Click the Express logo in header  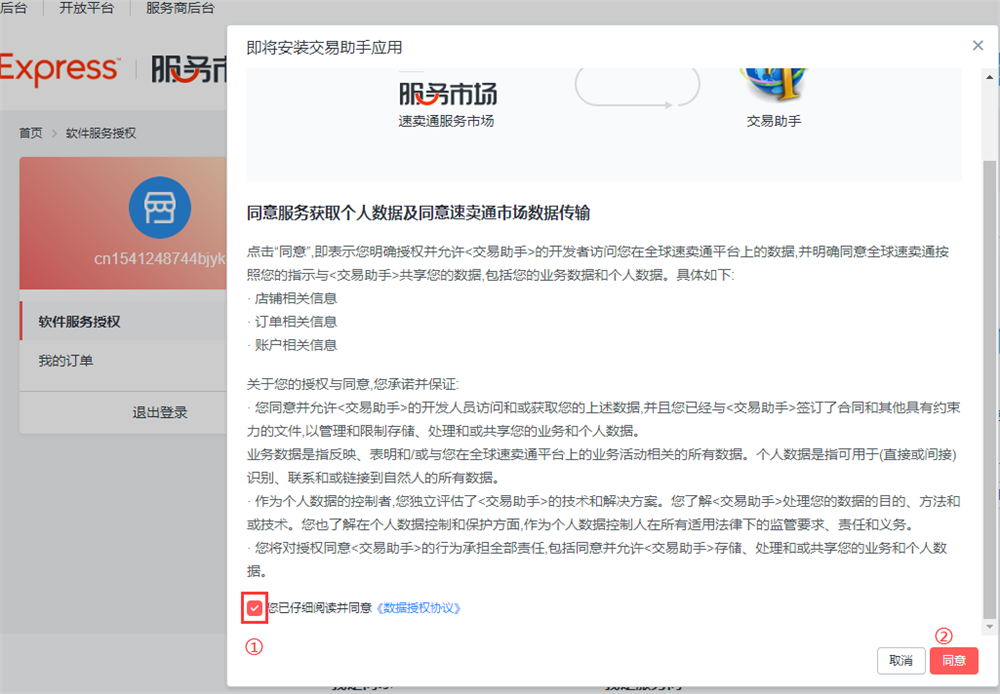click(x=59, y=68)
